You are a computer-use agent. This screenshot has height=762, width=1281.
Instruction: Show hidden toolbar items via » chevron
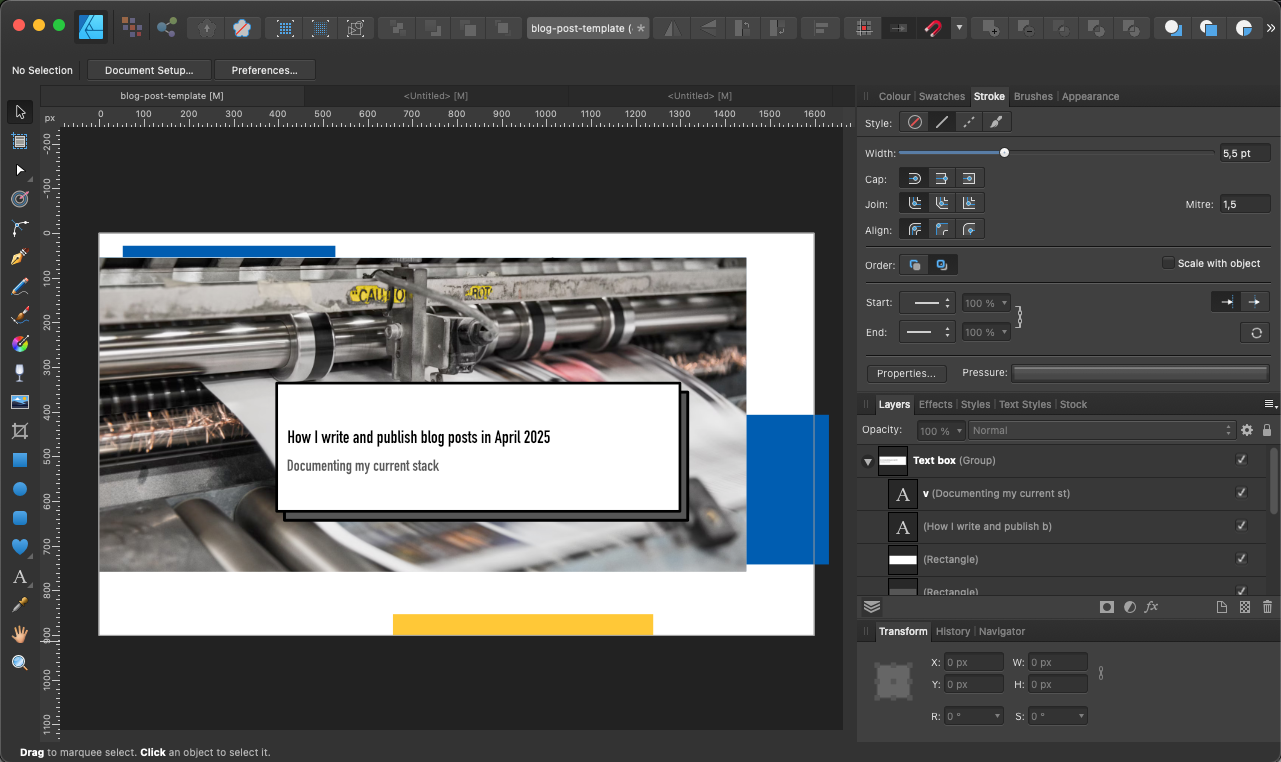click(1270, 28)
